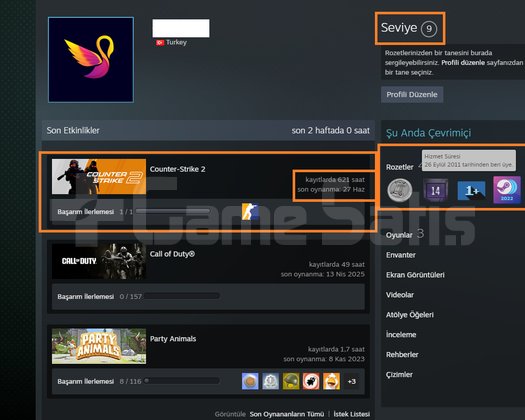Click the Profili Düzenle button
Screen dimensions: 525x420
pos(412,94)
